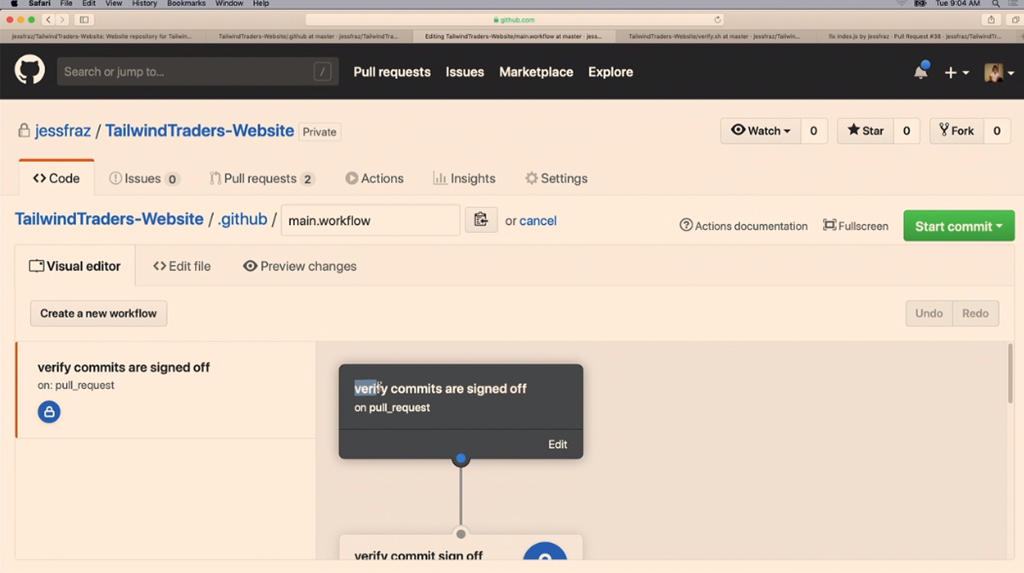This screenshot has height=573, width=1024.
Task: Edit the main.workflow filename field
Action: 370,220
